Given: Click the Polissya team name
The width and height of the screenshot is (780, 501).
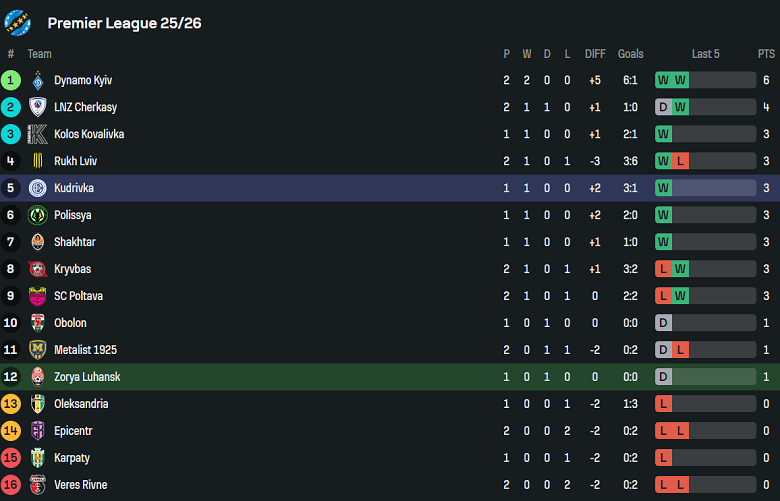Looking at the screenshot, I should coord(74,215).
